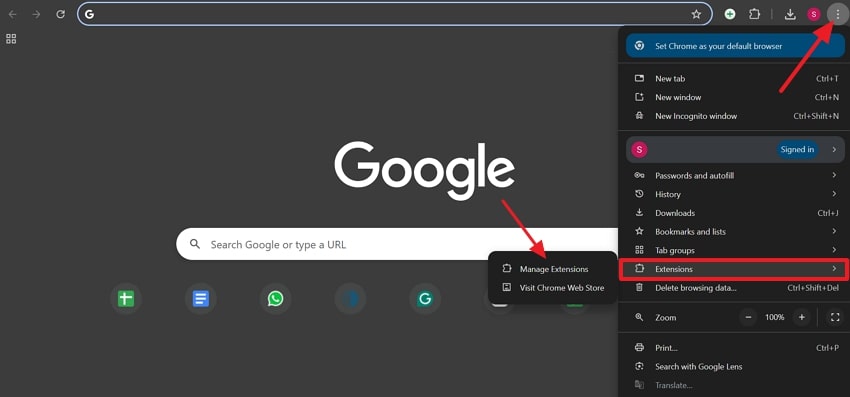Open the profile avatar in toolbar
Screen dimensions: 850x397
click(814, 15)
